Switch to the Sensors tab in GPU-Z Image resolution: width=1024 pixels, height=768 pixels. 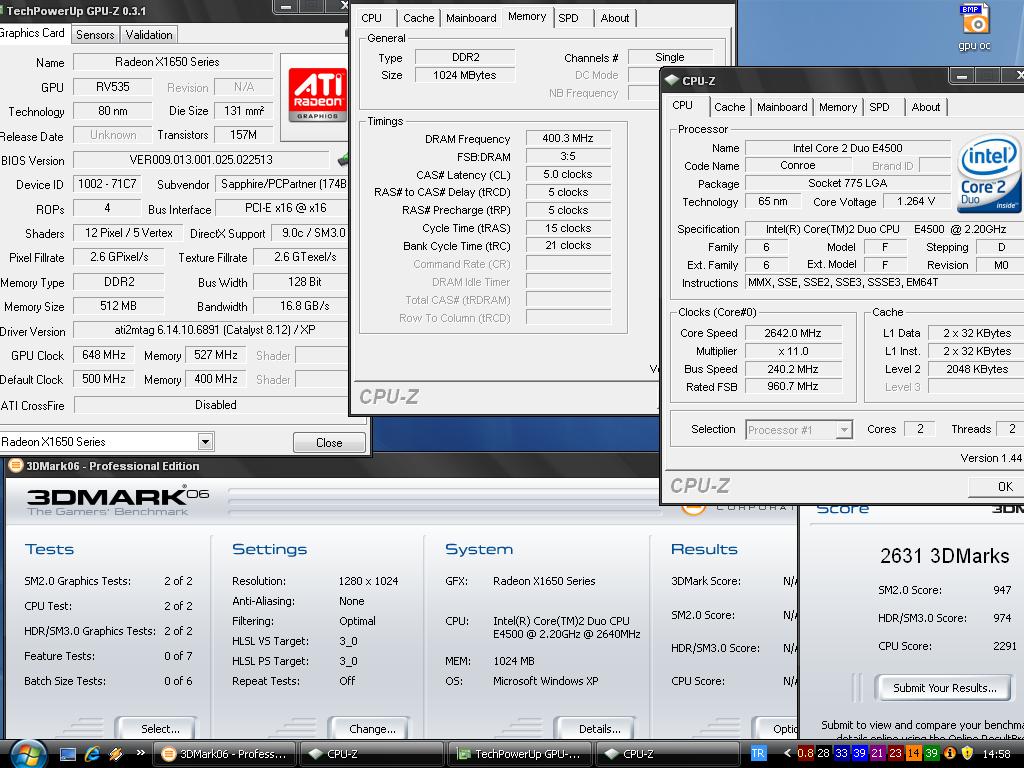(x=95, y=35)
